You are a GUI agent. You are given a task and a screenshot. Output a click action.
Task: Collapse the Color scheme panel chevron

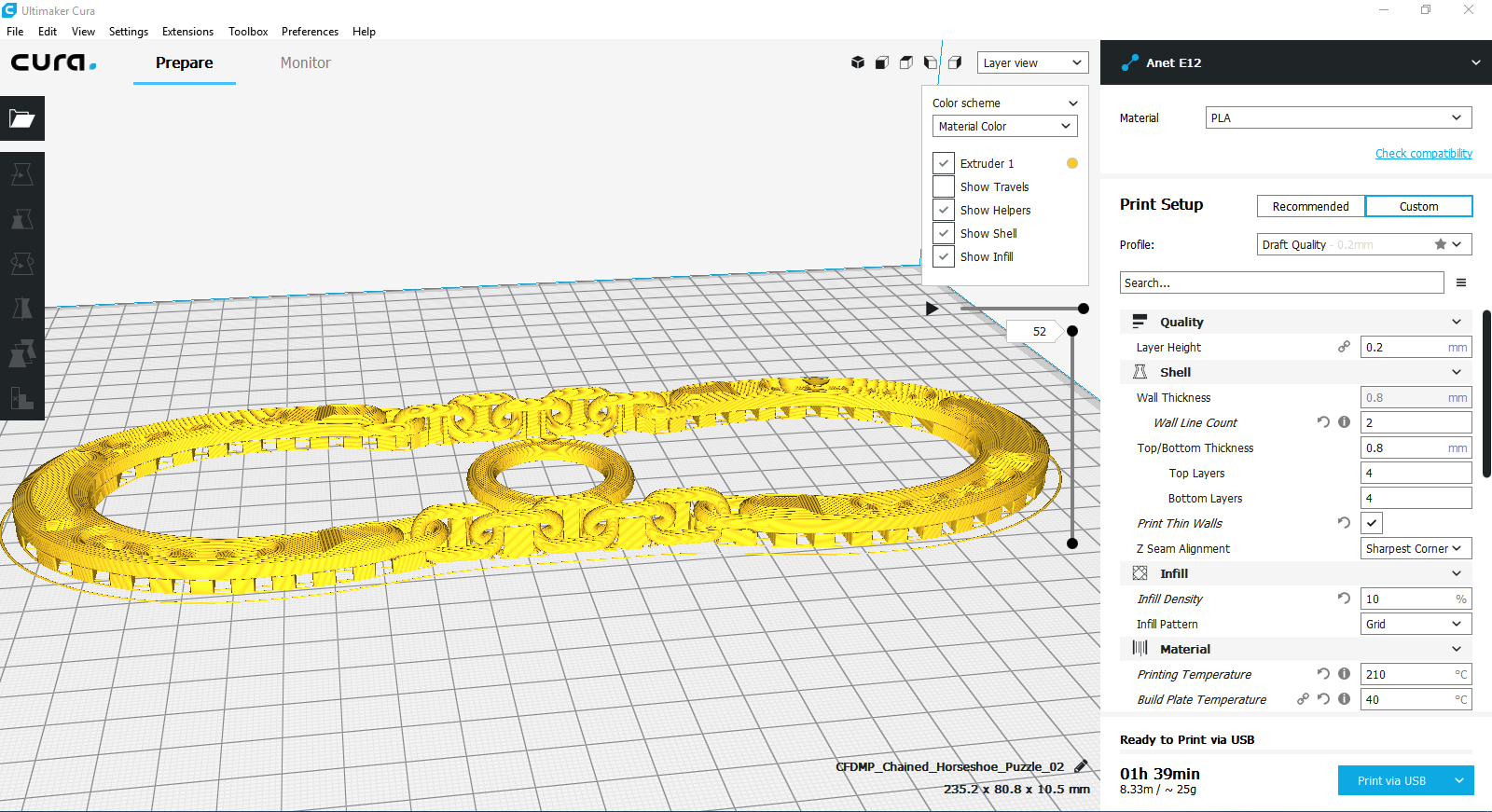pyautogui.click(x=1073, y=103)
